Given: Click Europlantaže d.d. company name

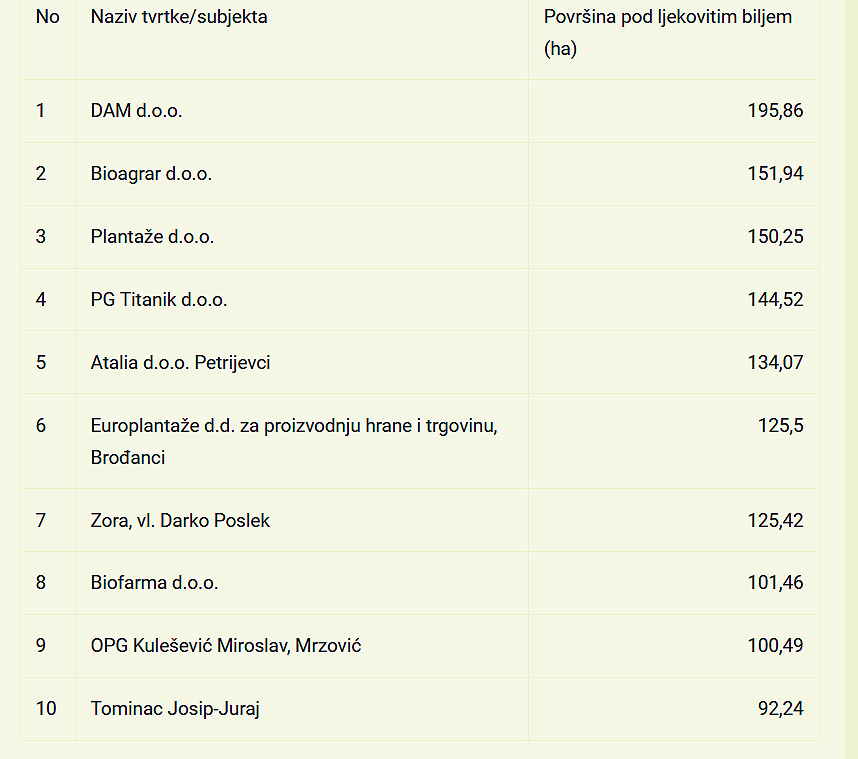Looking at the screenshot, I should (x=294, y=441).
